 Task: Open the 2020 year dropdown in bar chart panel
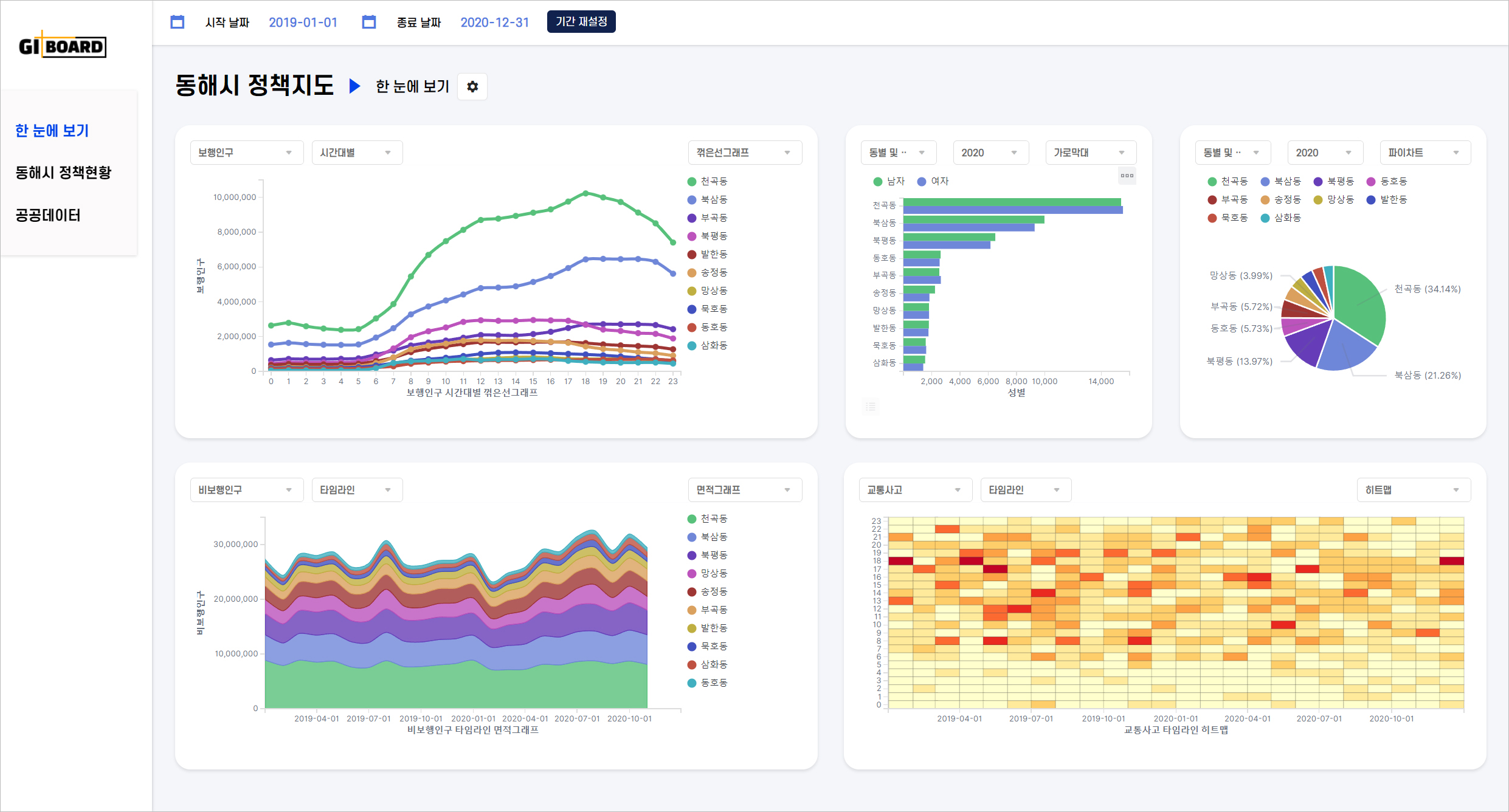pyautogui.click(x=991, y=153)
